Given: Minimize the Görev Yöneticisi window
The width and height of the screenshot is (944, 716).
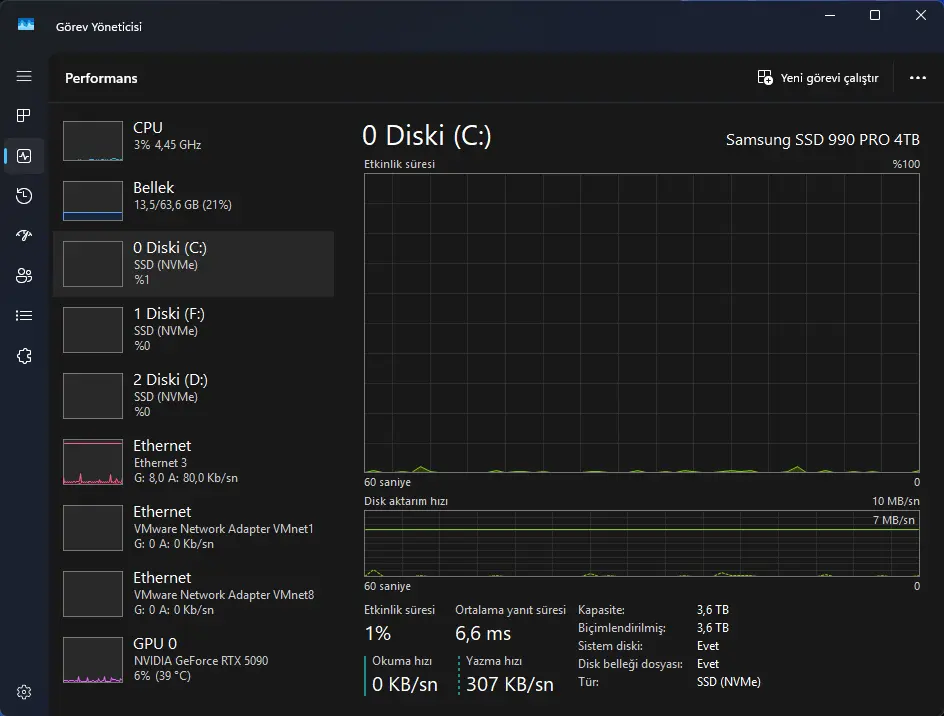Looking at the screenshot, I should [830, 15].
